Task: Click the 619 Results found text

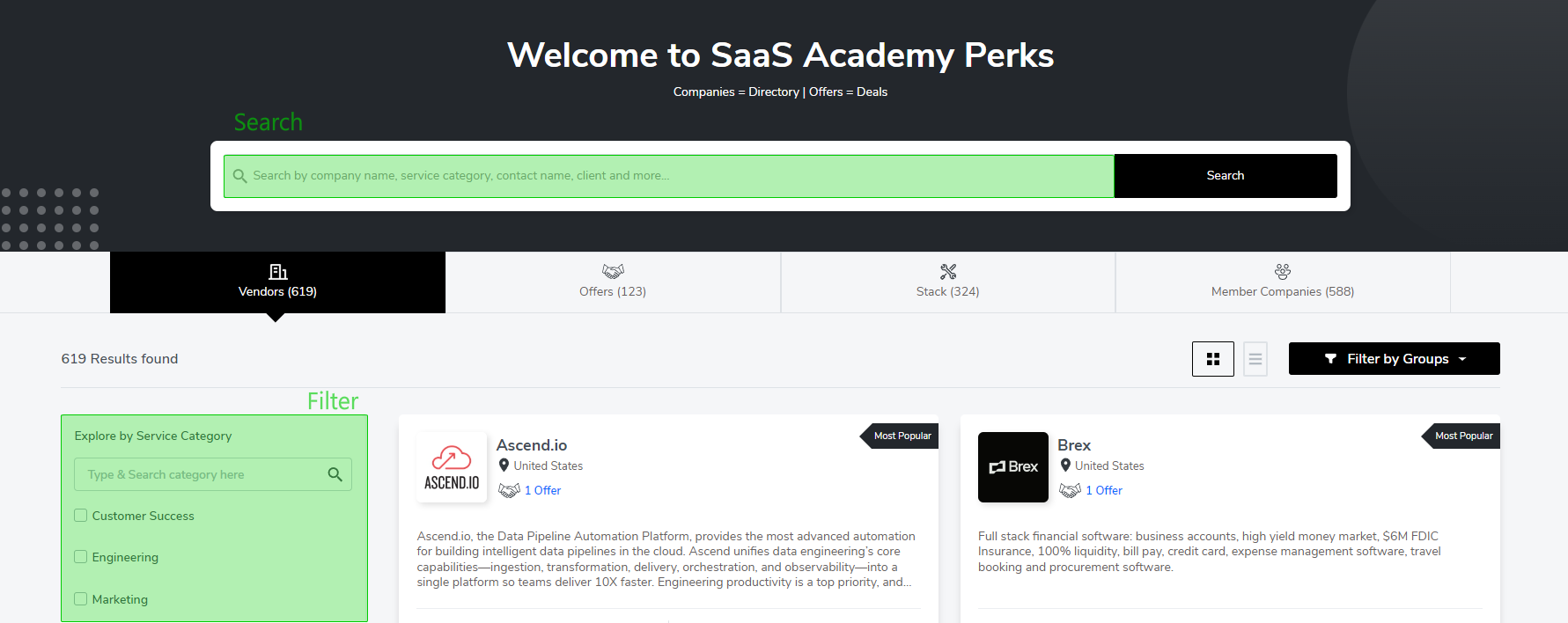Action: tap(120, 359)
